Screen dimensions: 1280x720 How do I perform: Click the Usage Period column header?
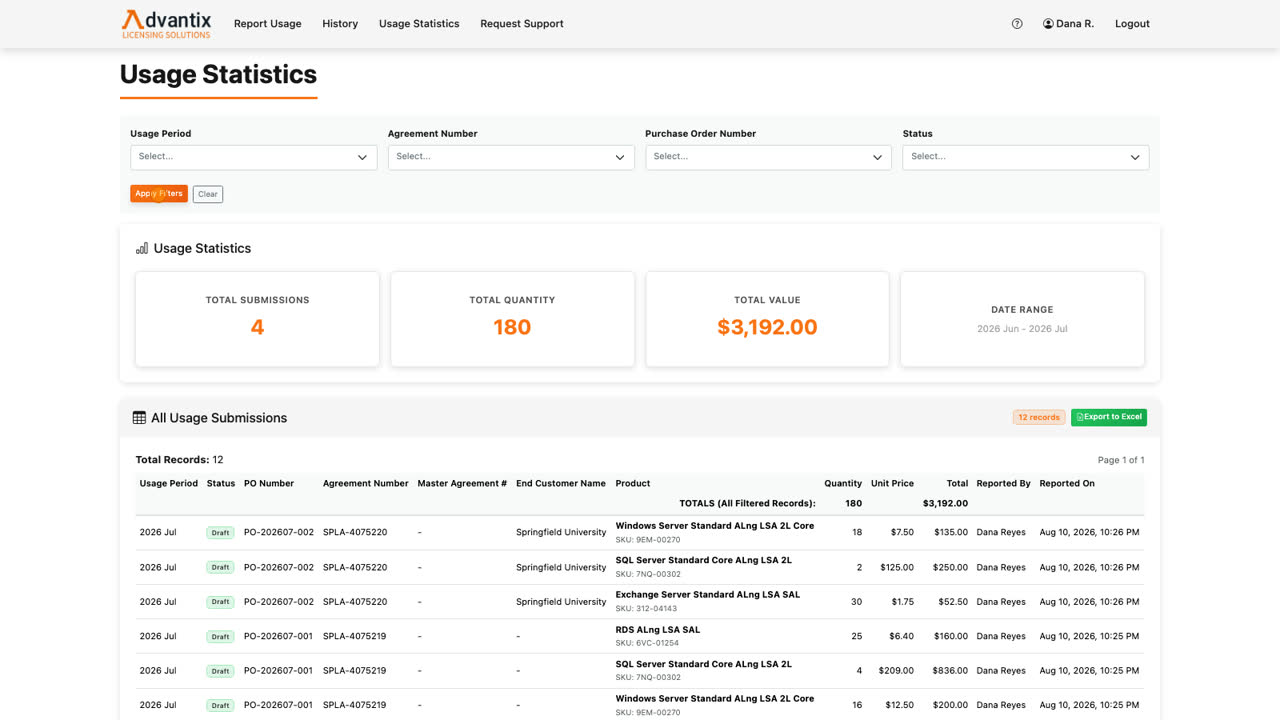(169, 483)
